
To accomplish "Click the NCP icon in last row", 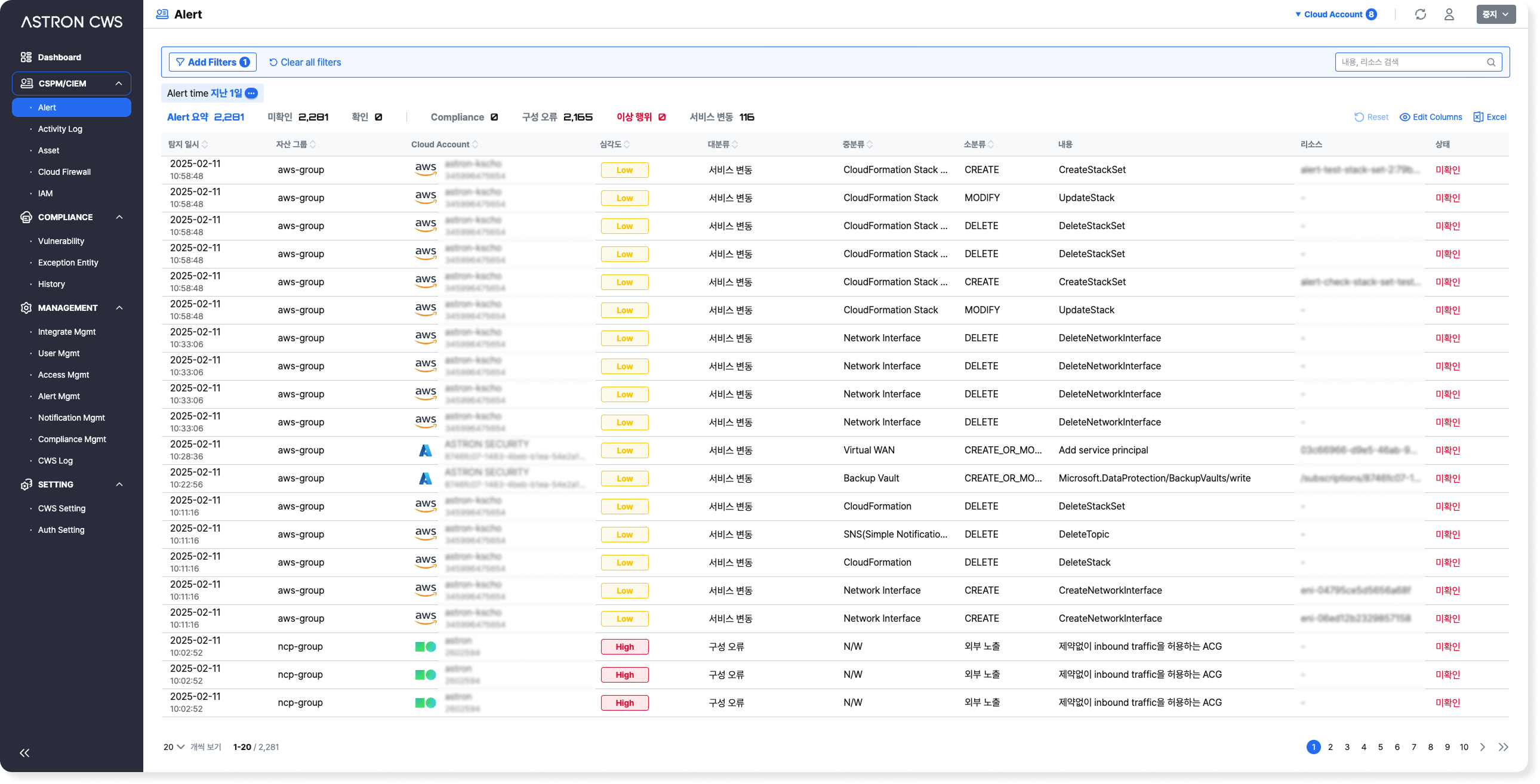I will pos(425,703).
